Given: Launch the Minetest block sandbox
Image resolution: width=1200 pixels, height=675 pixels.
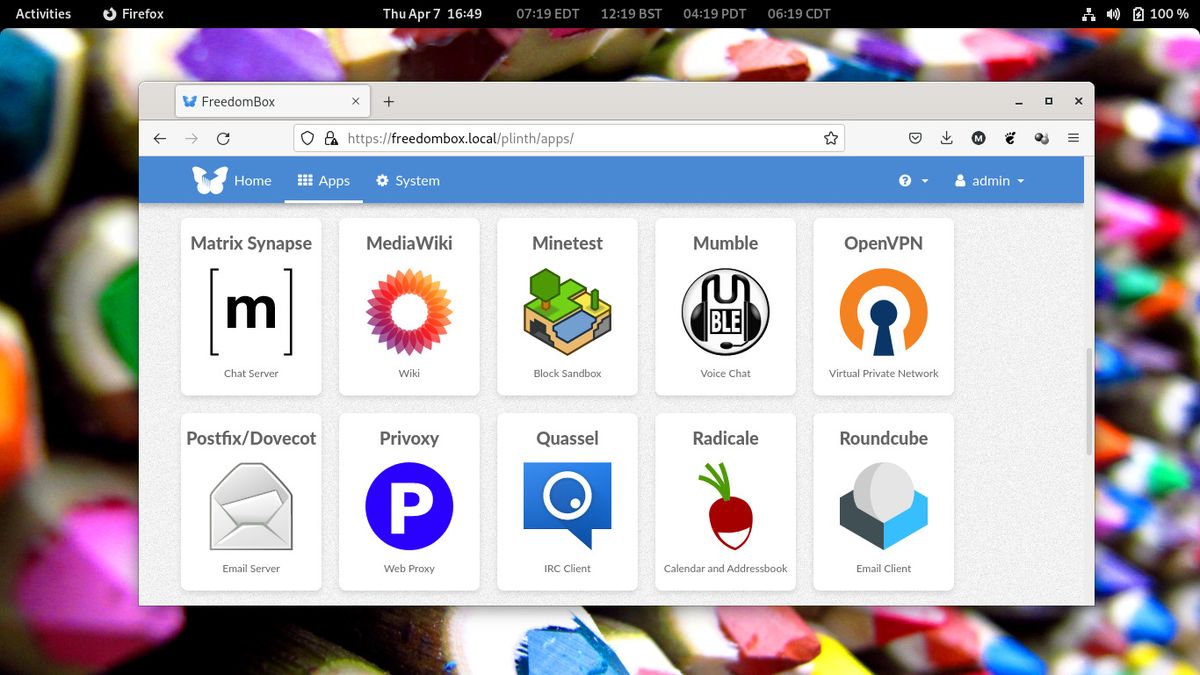Looking at the screenshot, I should click(566, 305).
